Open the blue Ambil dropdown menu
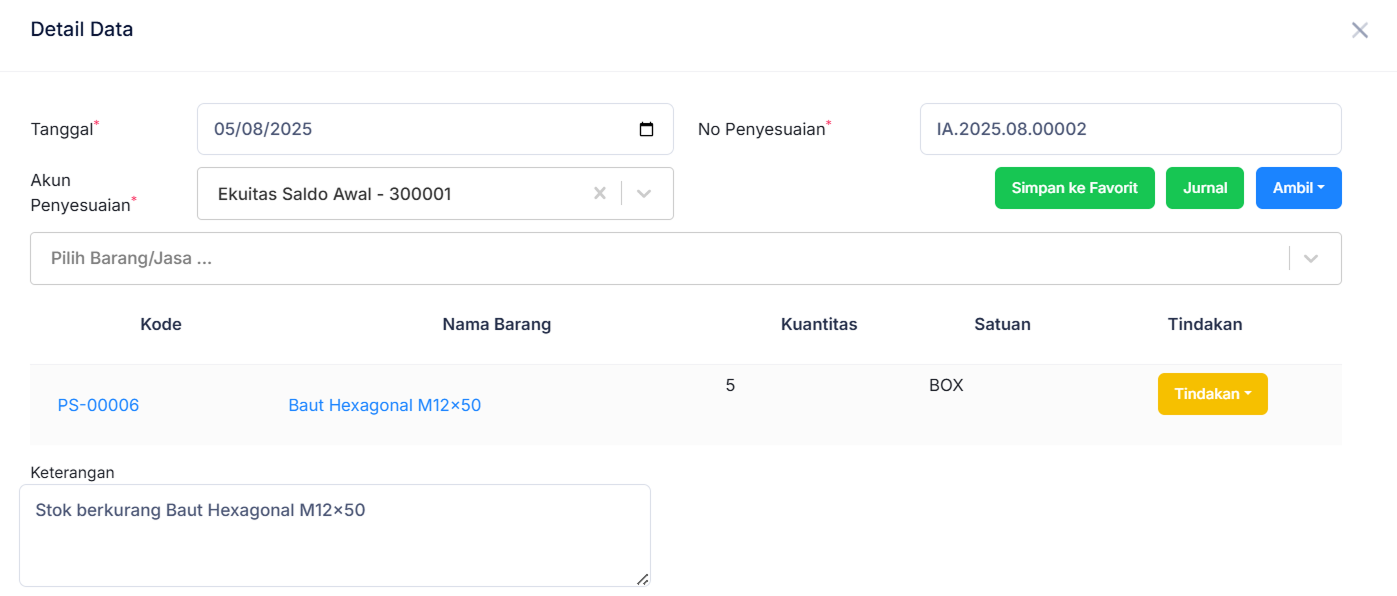 (1298, 188)
